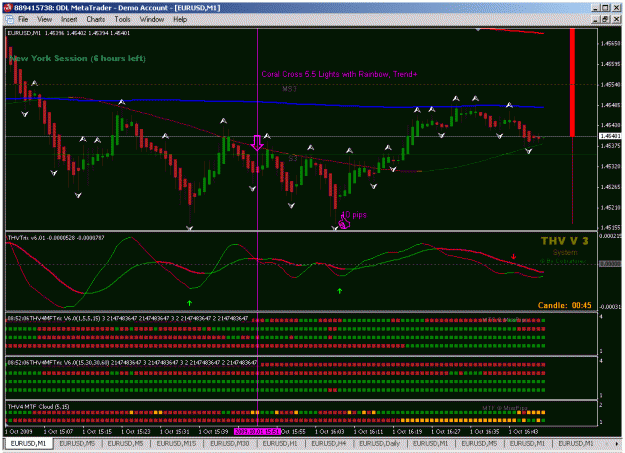This screenshot has width=625, height=453.
Task: Select the blue moving average line
Action: pos(275,102)
